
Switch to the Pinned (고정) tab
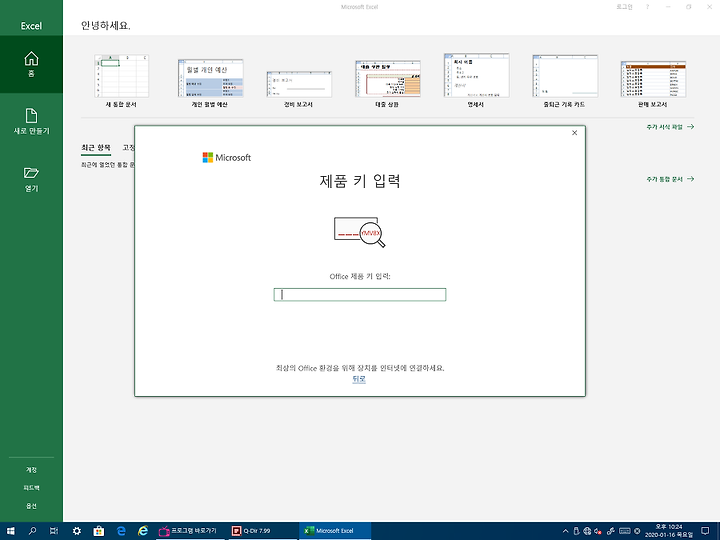click(129, 147)
